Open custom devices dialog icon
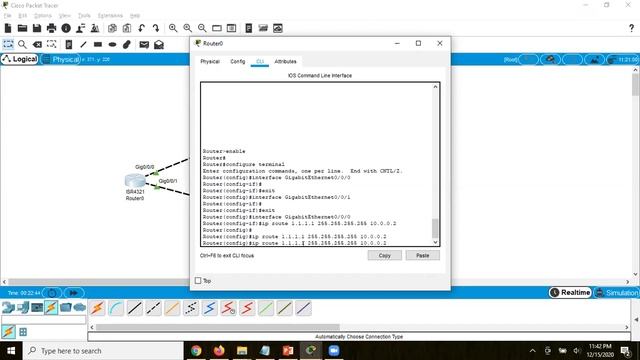Screen dimensions: 640x360 tap(231, 28)
